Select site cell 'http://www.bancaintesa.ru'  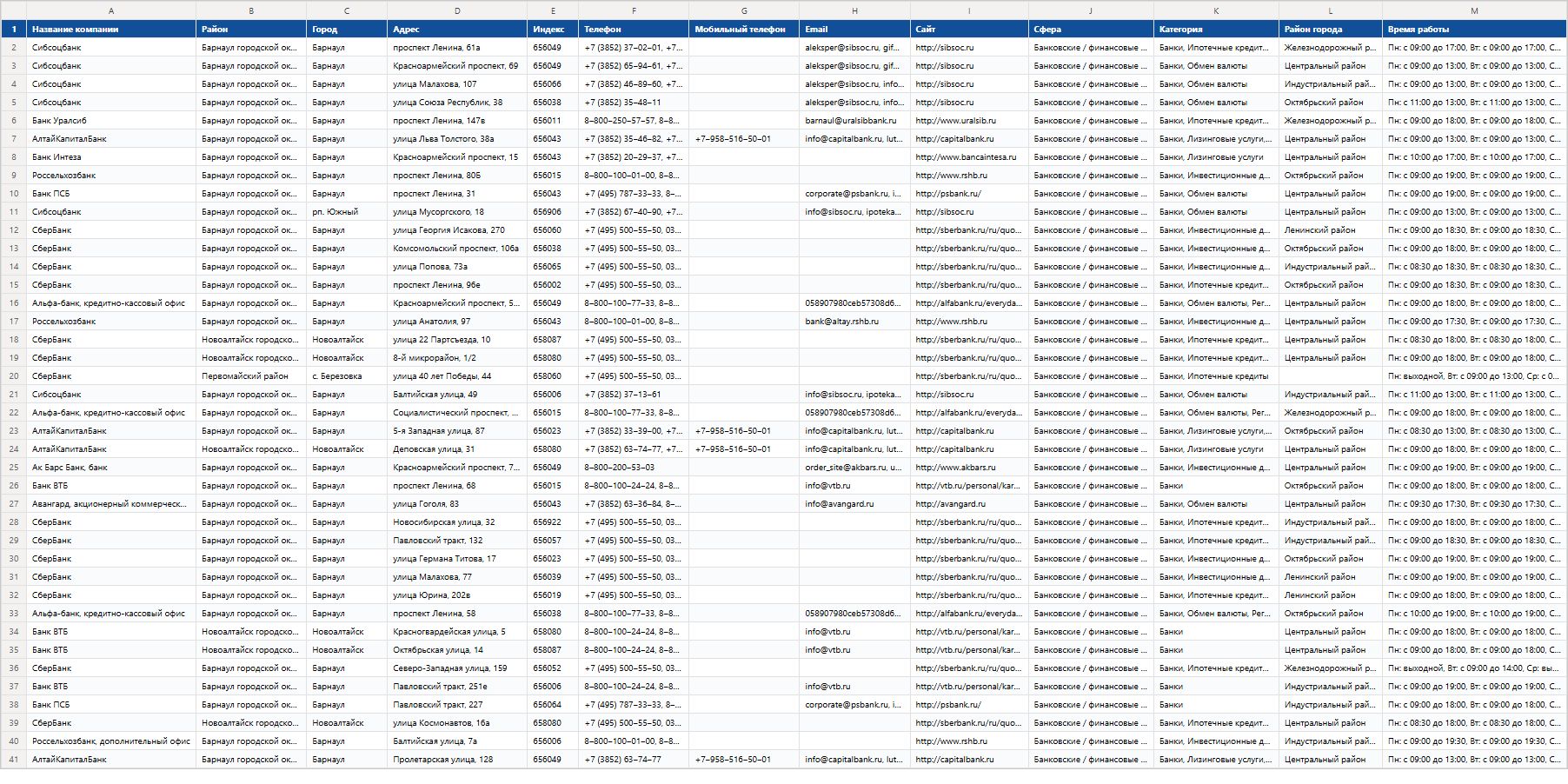tap(969, 156)
